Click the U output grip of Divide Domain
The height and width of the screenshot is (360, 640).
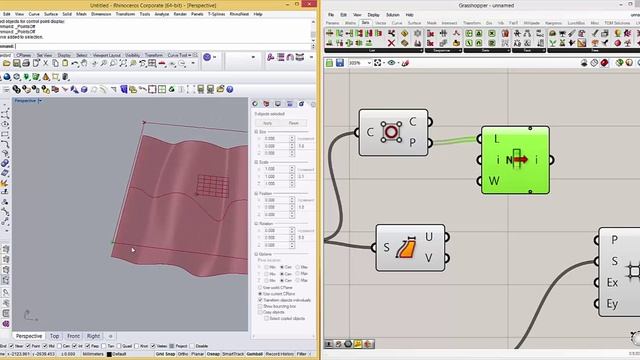tap(447, 237)
